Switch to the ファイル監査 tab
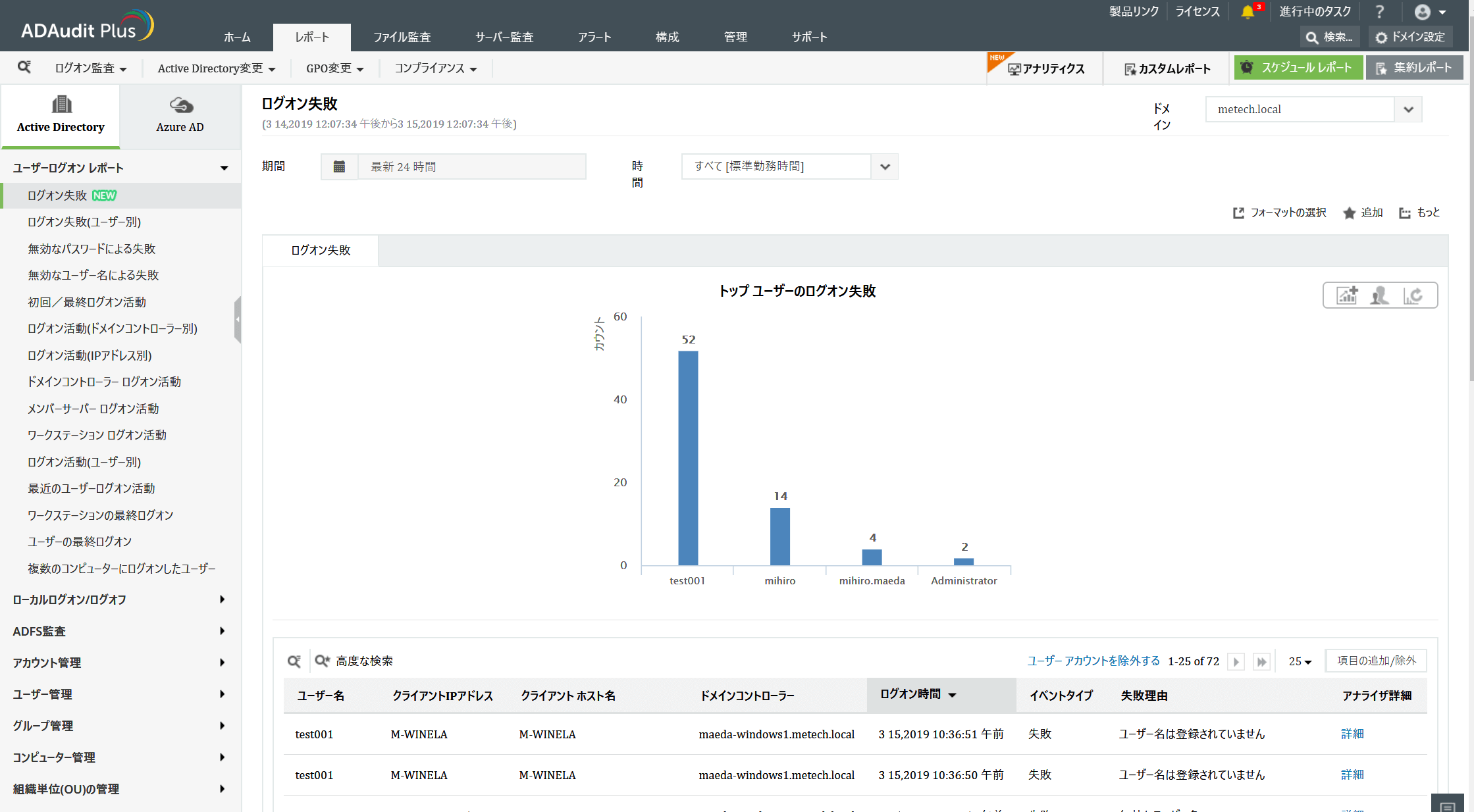Viewport: 1474px width, 812px height. pos(402,38)
